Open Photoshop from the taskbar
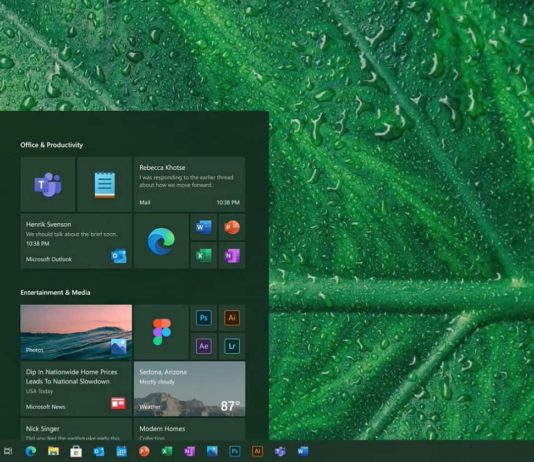 235,451
